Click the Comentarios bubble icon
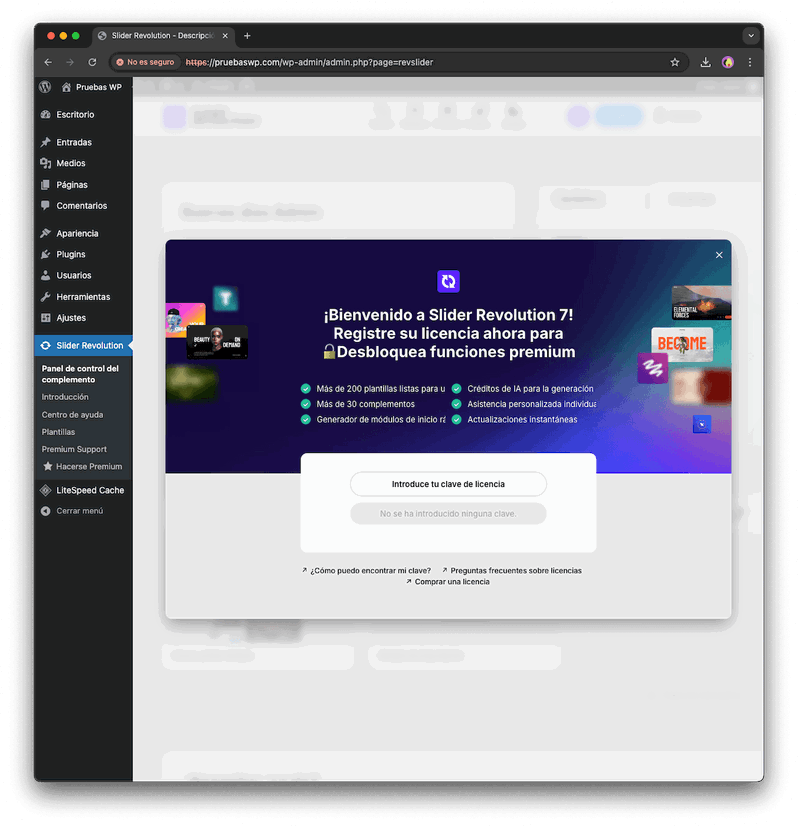This screenshot has height=827, width=798. click(x=46, y=206)
